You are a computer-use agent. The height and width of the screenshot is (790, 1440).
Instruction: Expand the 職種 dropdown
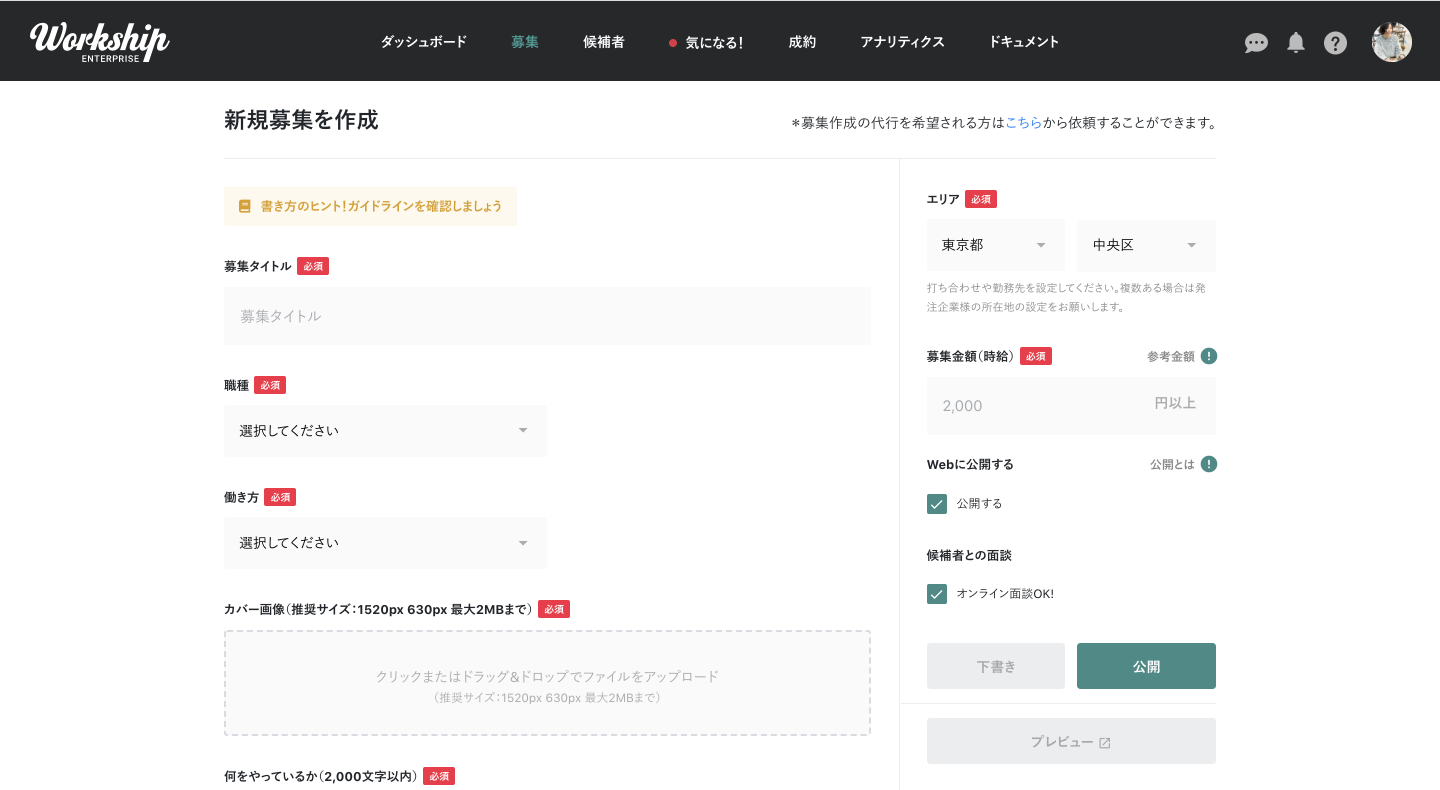(x=385, y=431)
